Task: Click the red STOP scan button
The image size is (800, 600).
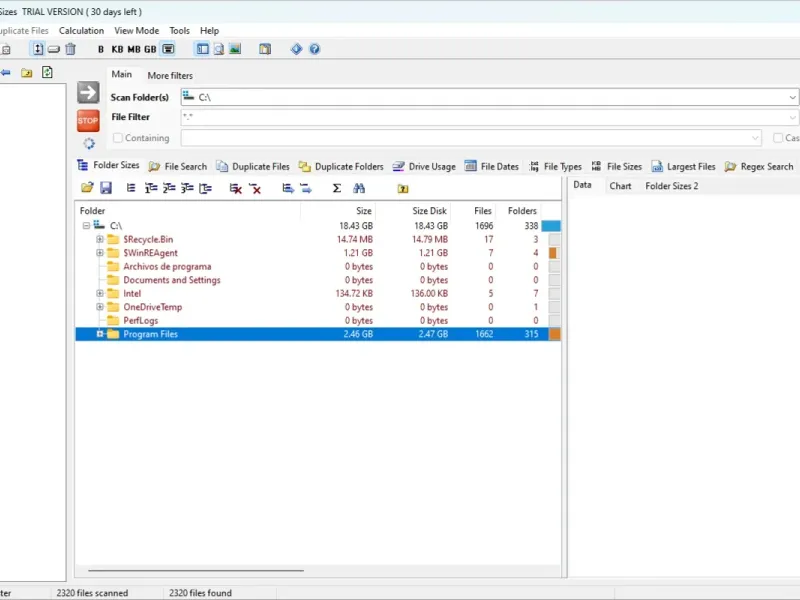Action: tap(88, 121)
